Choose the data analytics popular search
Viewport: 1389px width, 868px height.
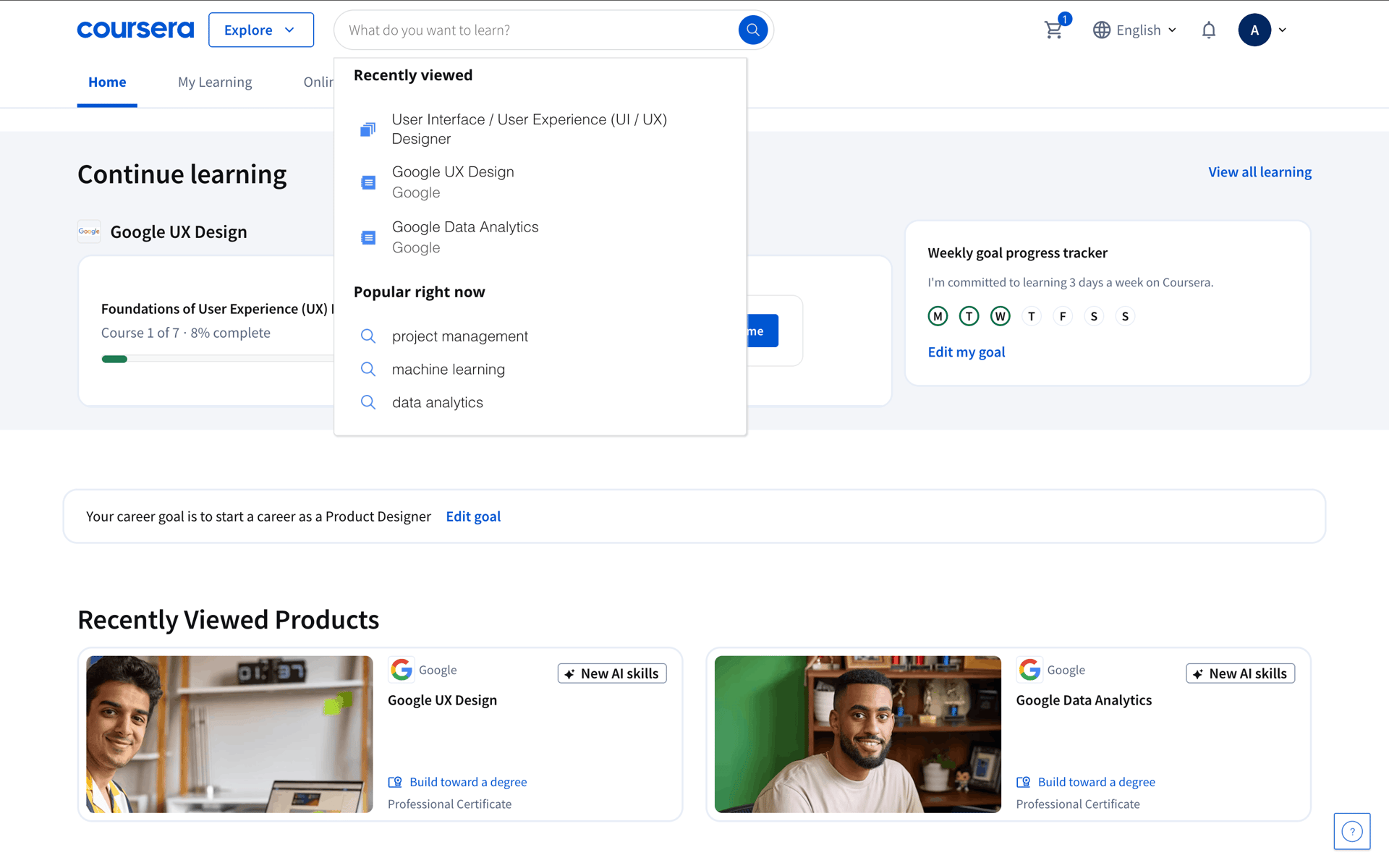tap(540, 402)
